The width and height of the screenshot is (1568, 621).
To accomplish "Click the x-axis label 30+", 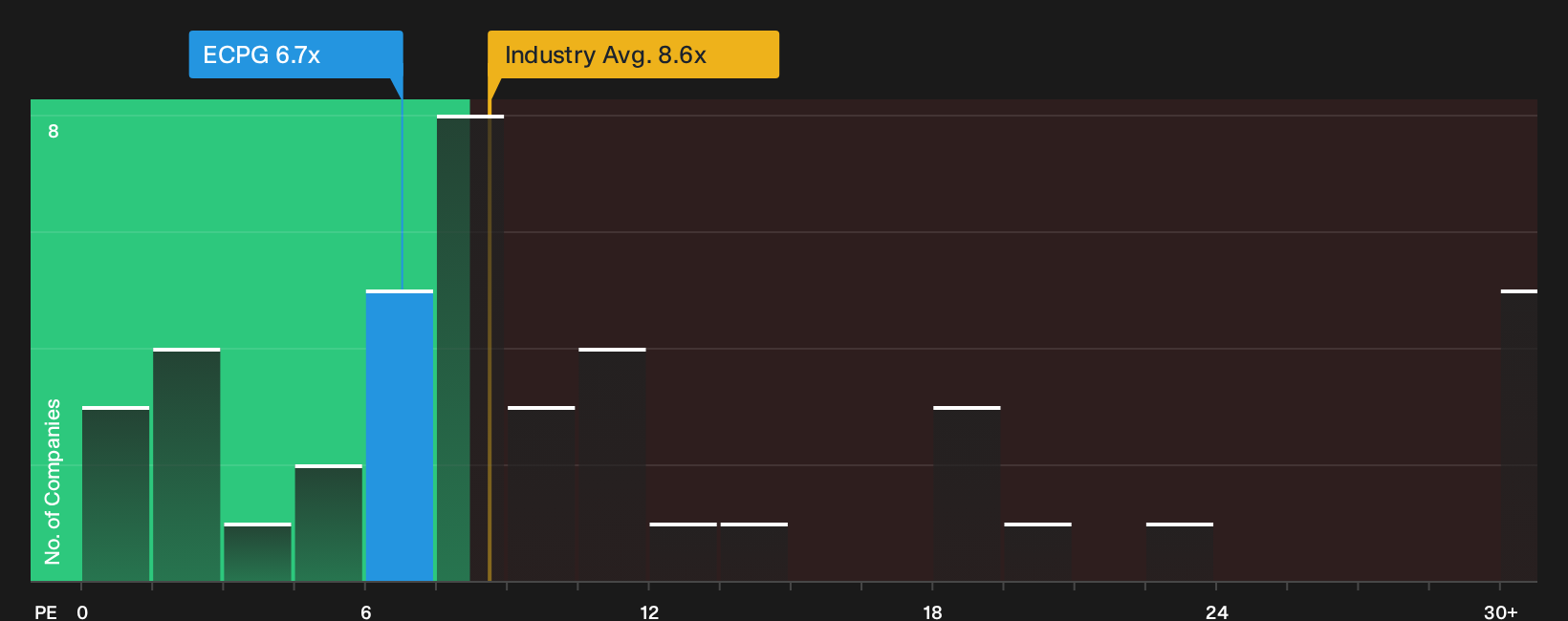I will [1500, 611].
